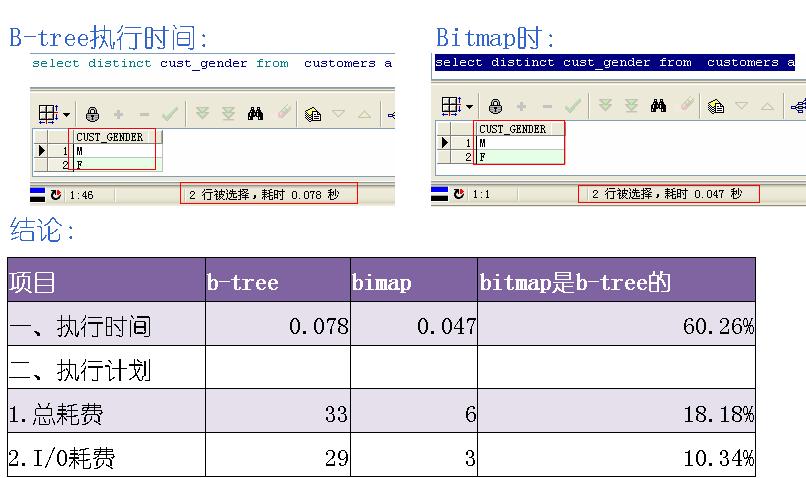806x478 pixels.
Task: Open grid mode dropdown arrow in Bitmap toolbar
Action: coord(470,106)
